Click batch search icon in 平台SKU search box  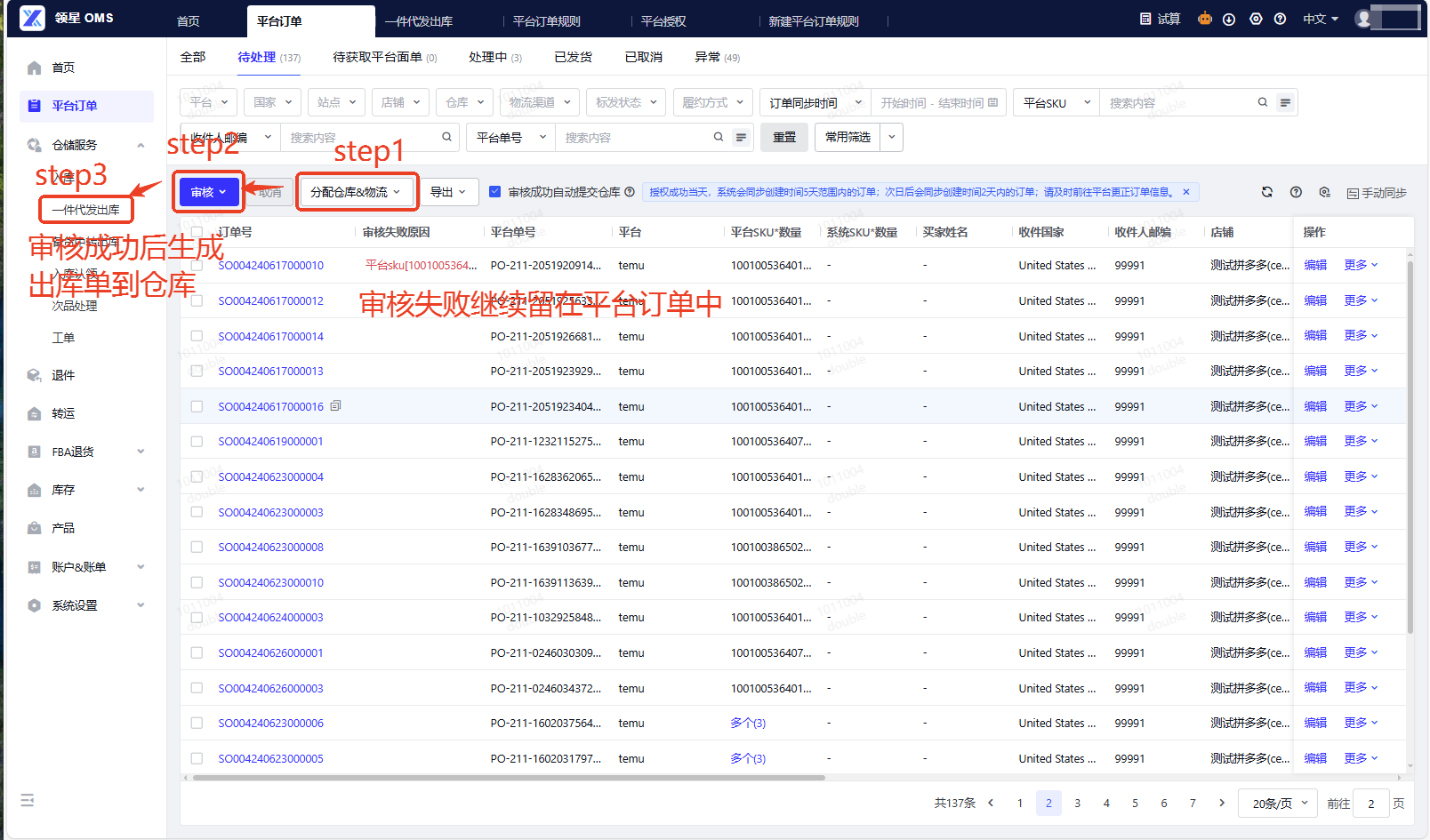click(1285, 103)
